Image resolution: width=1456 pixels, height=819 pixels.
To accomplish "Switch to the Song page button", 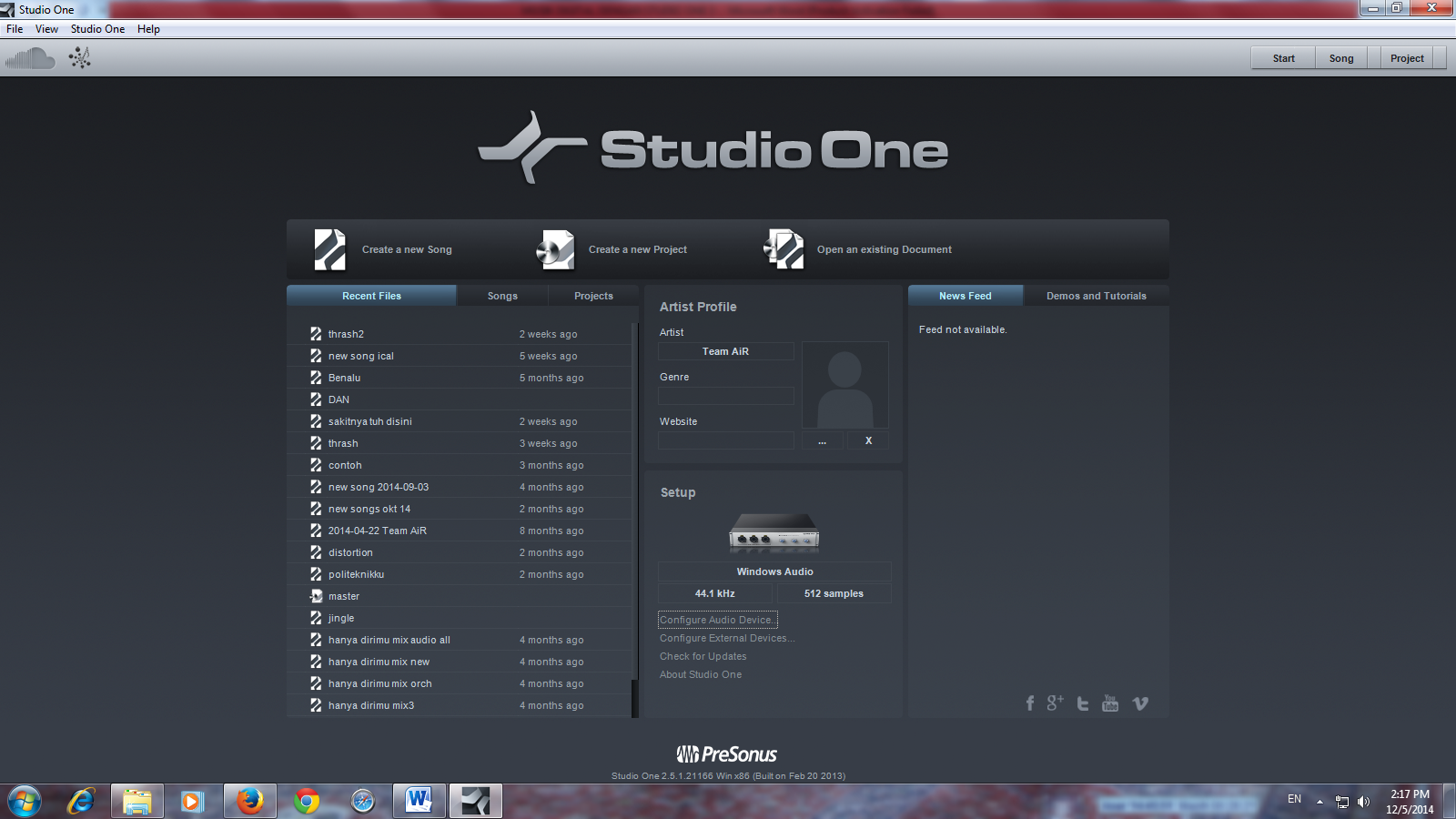I will 1341,58.
